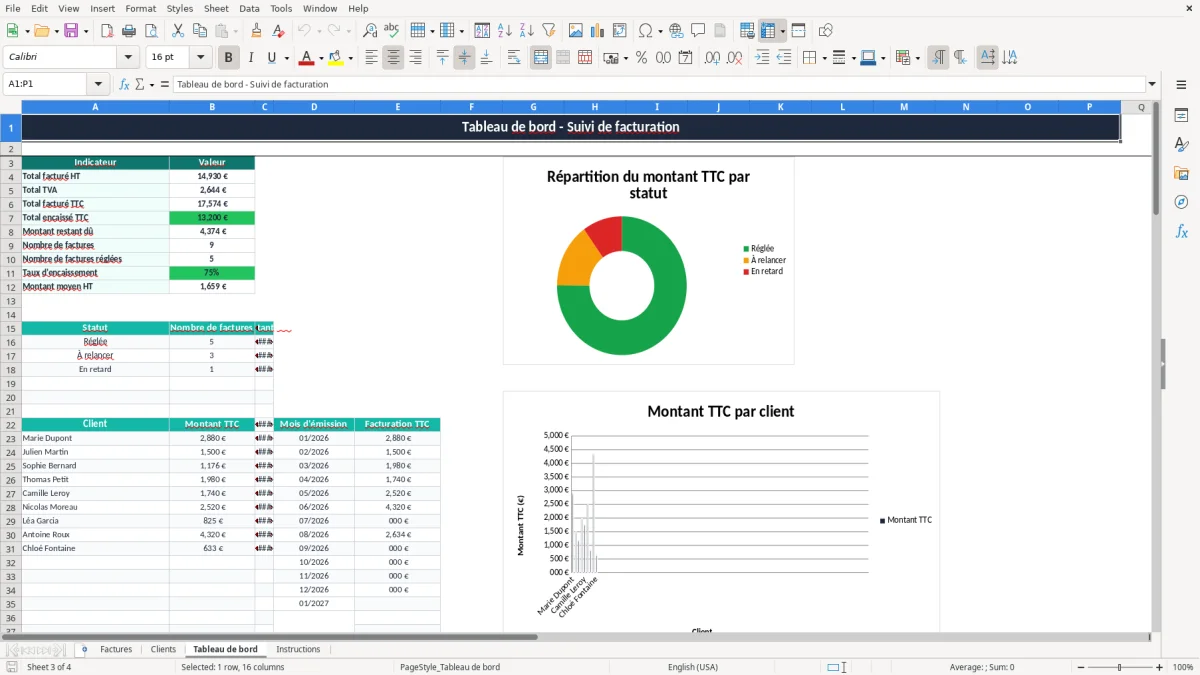1200x675 pixels.
Task: Click the Cut scissors icon
Action: [178, 31]
